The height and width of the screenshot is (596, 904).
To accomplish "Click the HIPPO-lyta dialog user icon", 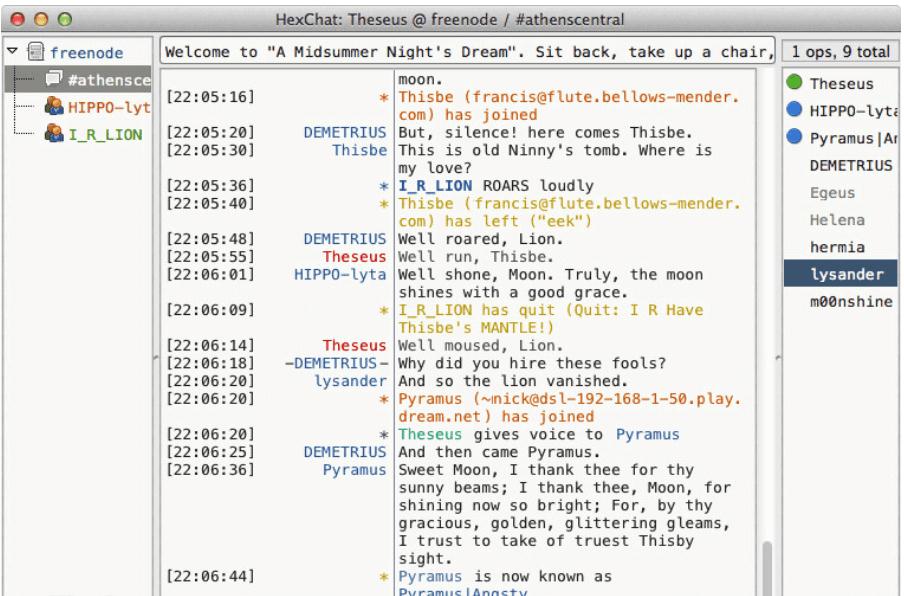I will 54,106.
